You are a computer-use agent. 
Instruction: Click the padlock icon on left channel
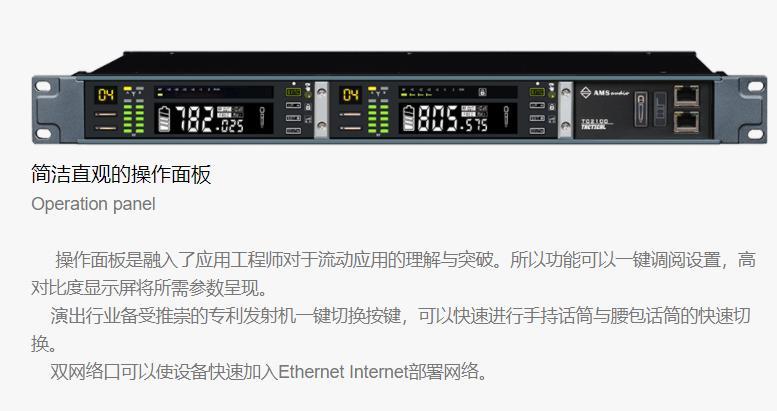(x=308, y=107)
